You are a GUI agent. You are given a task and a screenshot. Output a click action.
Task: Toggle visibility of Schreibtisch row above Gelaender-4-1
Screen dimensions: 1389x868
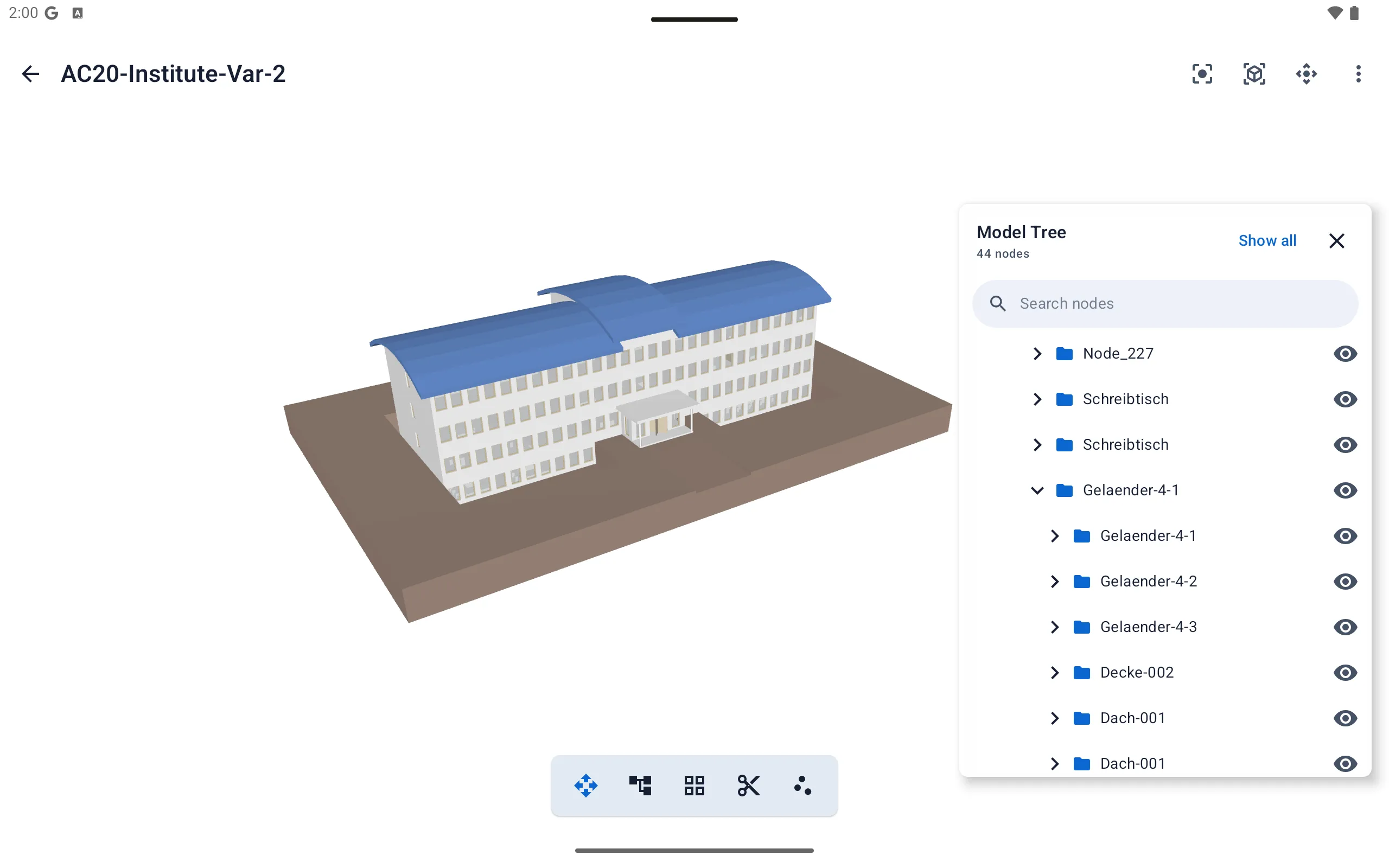pyautogui.click(x=1345, y=445)
